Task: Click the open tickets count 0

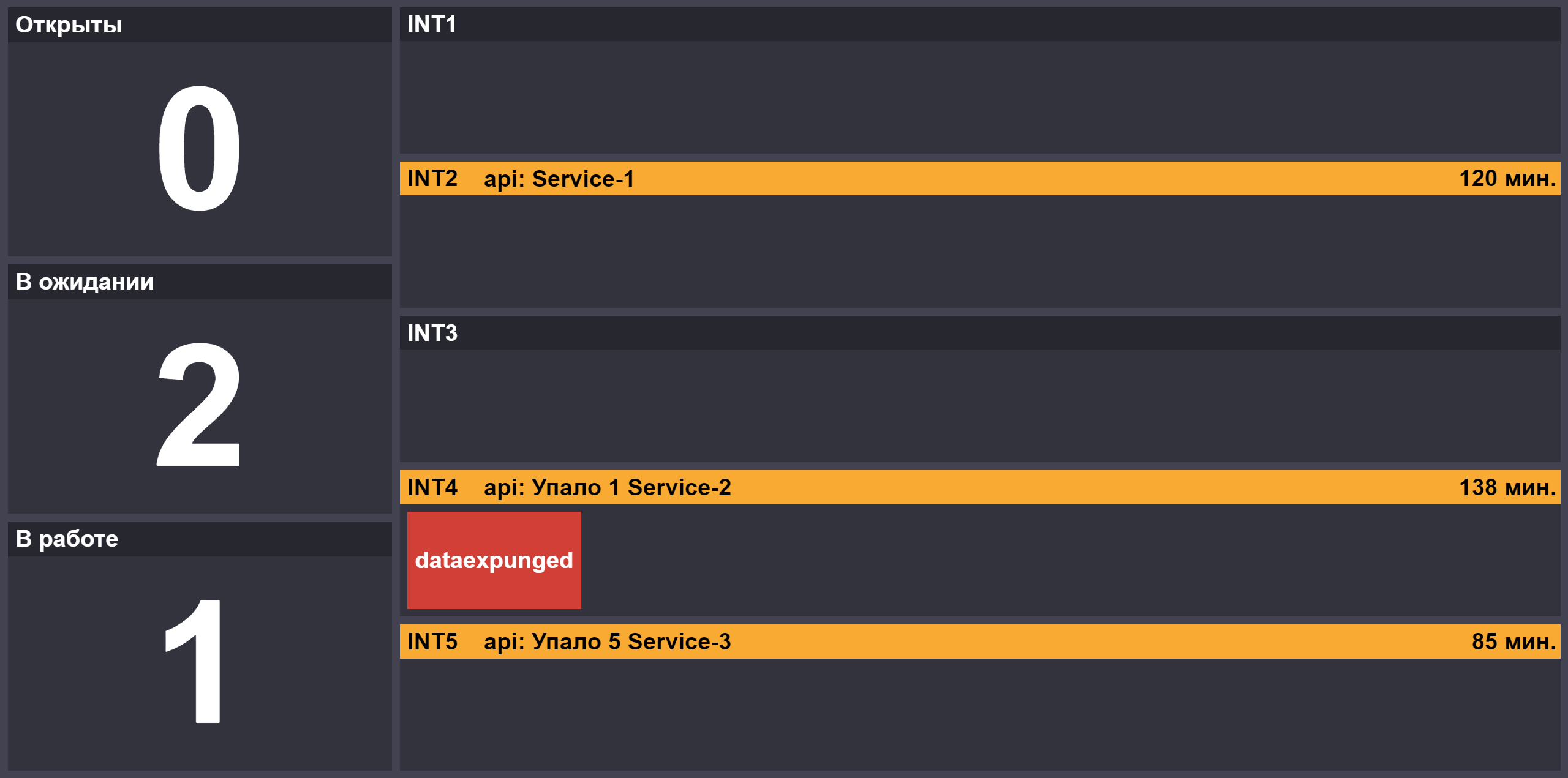Action: point(198,149)
